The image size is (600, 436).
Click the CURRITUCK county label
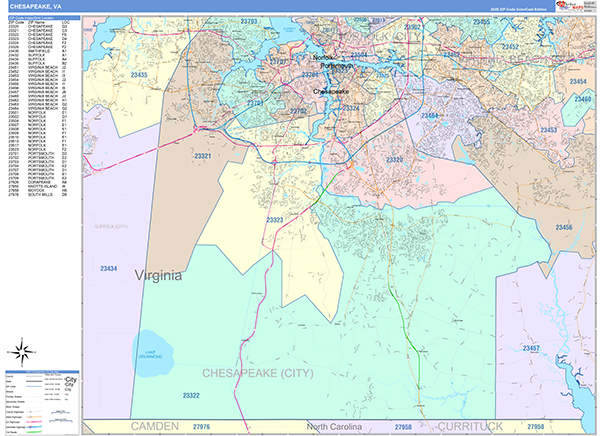point(470,426)
